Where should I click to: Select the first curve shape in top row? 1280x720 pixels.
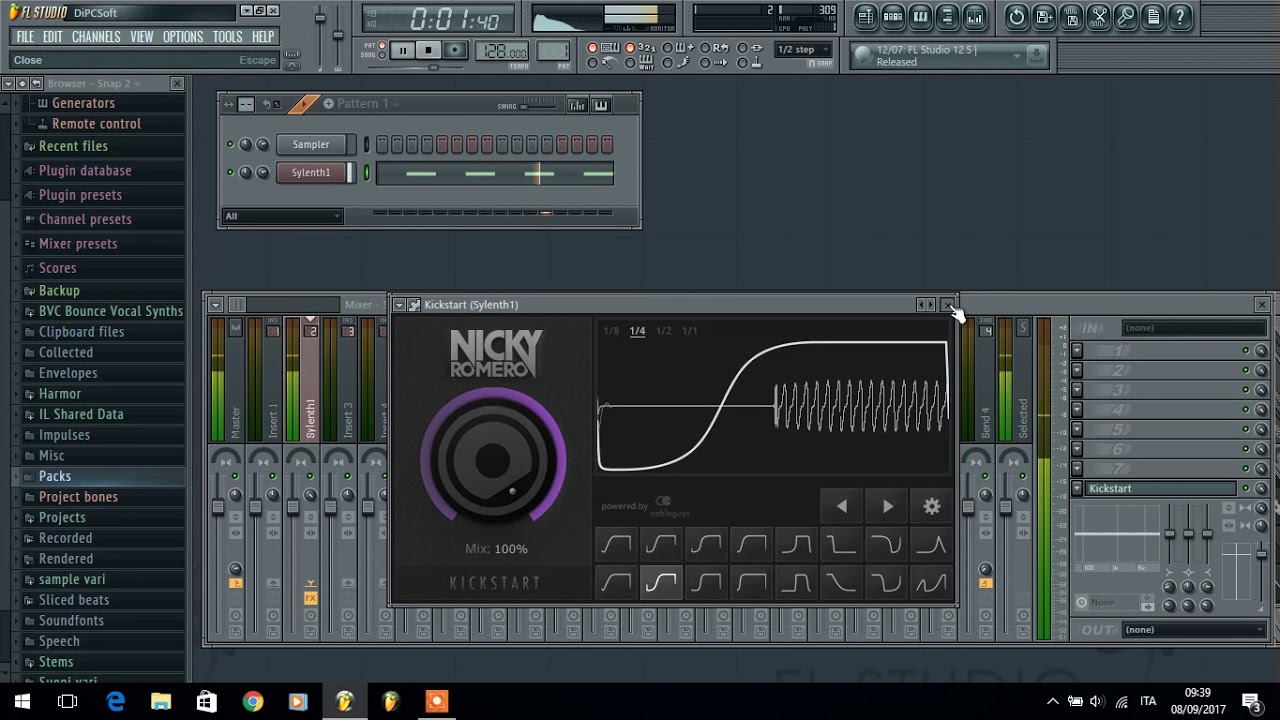point(616,545)
